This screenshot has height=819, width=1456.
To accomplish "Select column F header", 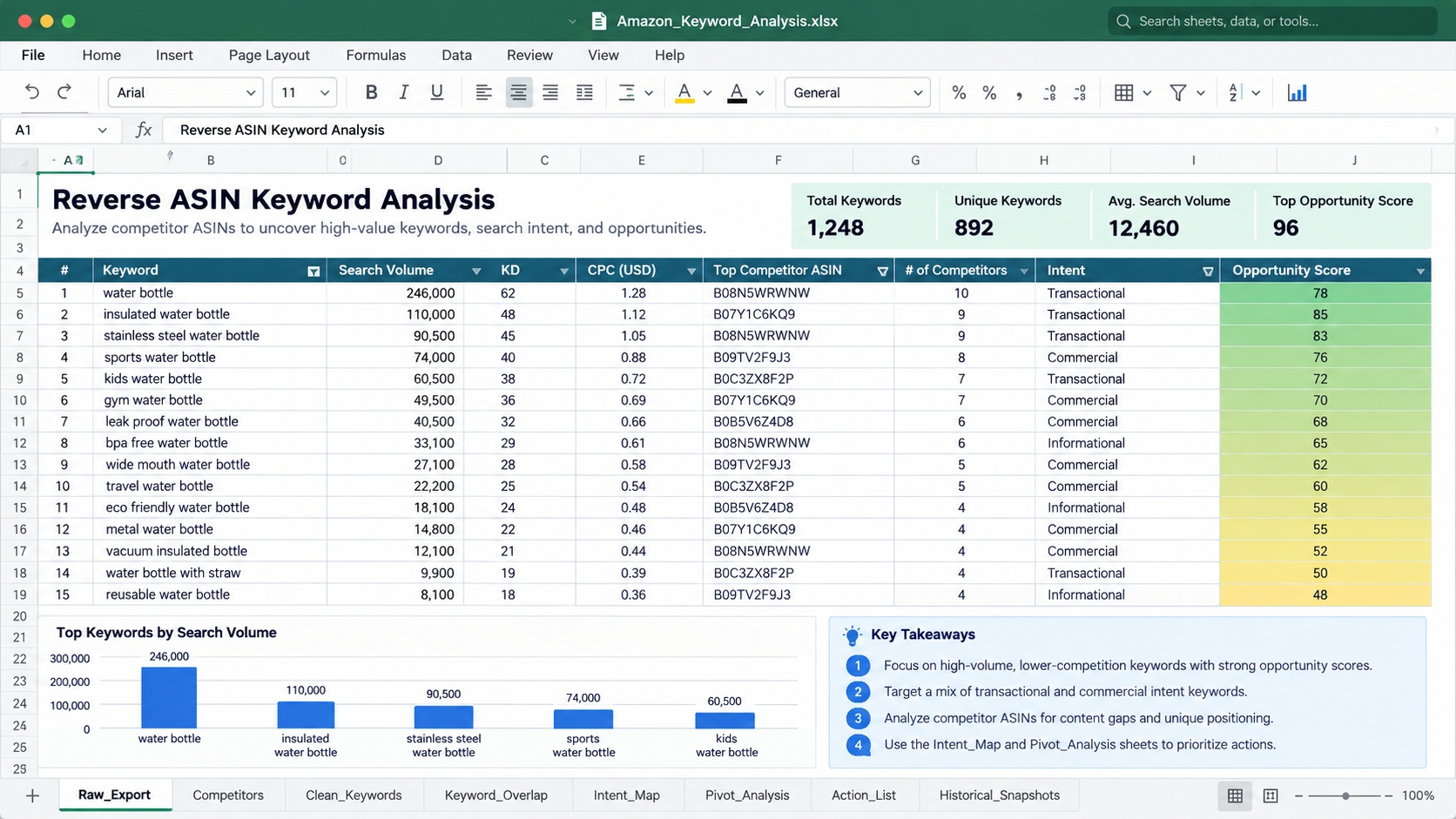I will [778, 160].
